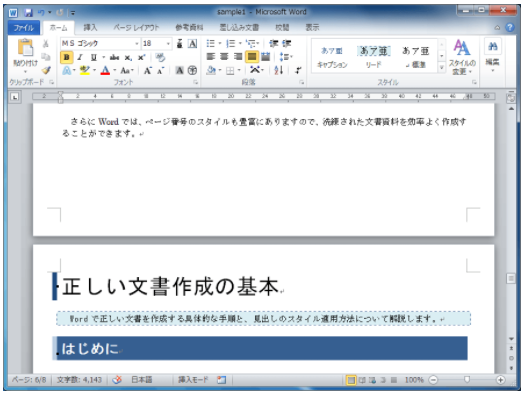
Task: Toggle Superscript button
Action: (141, 57)
